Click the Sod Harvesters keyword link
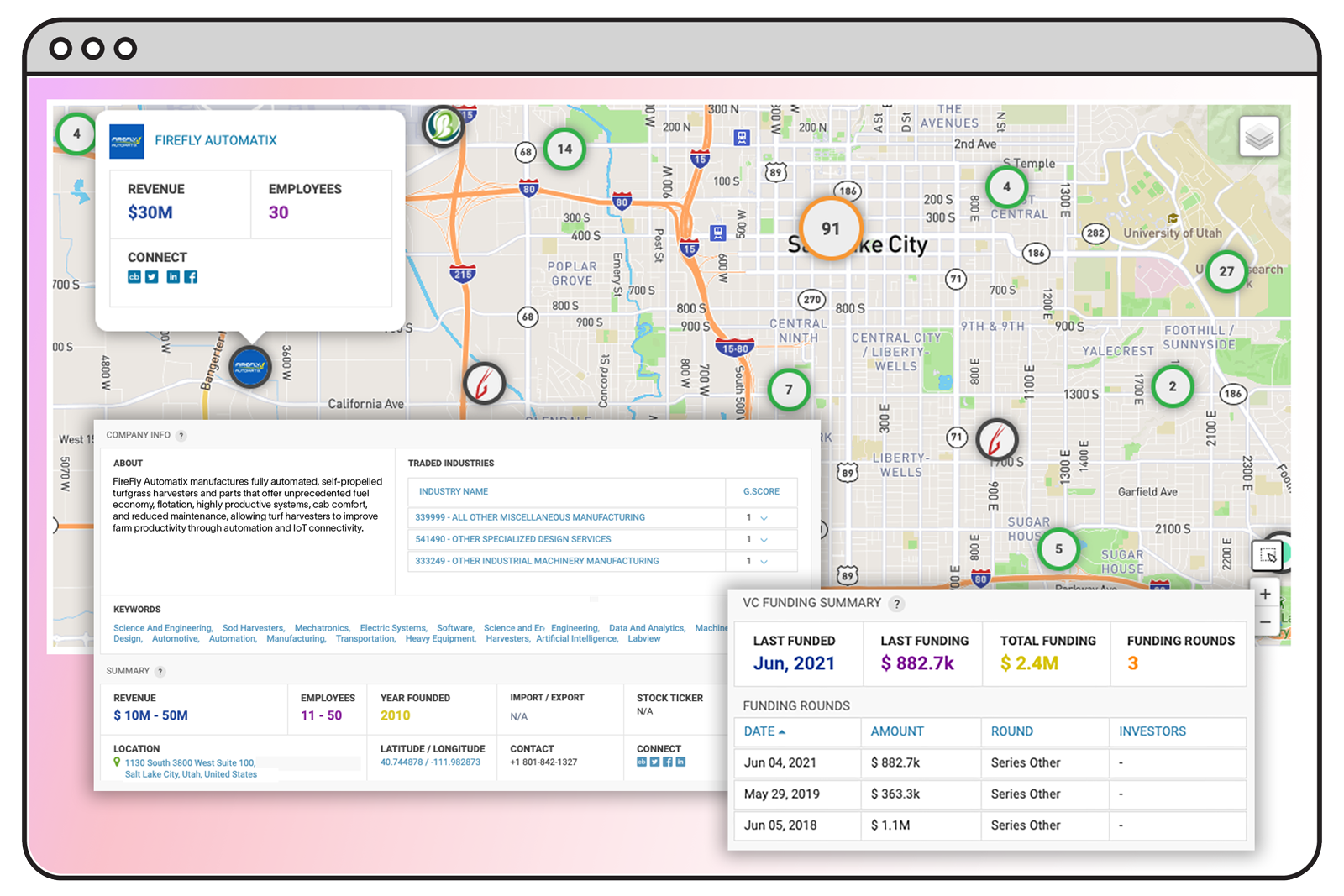 (253, 628)
